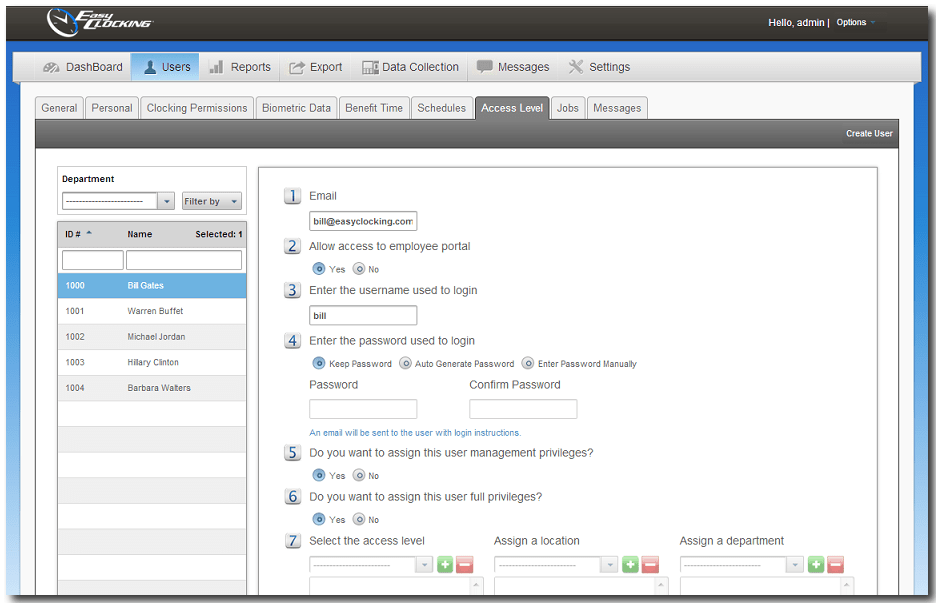Select Warren Buffet from the user list
This screenshot has width=936, height=603.
151,309
